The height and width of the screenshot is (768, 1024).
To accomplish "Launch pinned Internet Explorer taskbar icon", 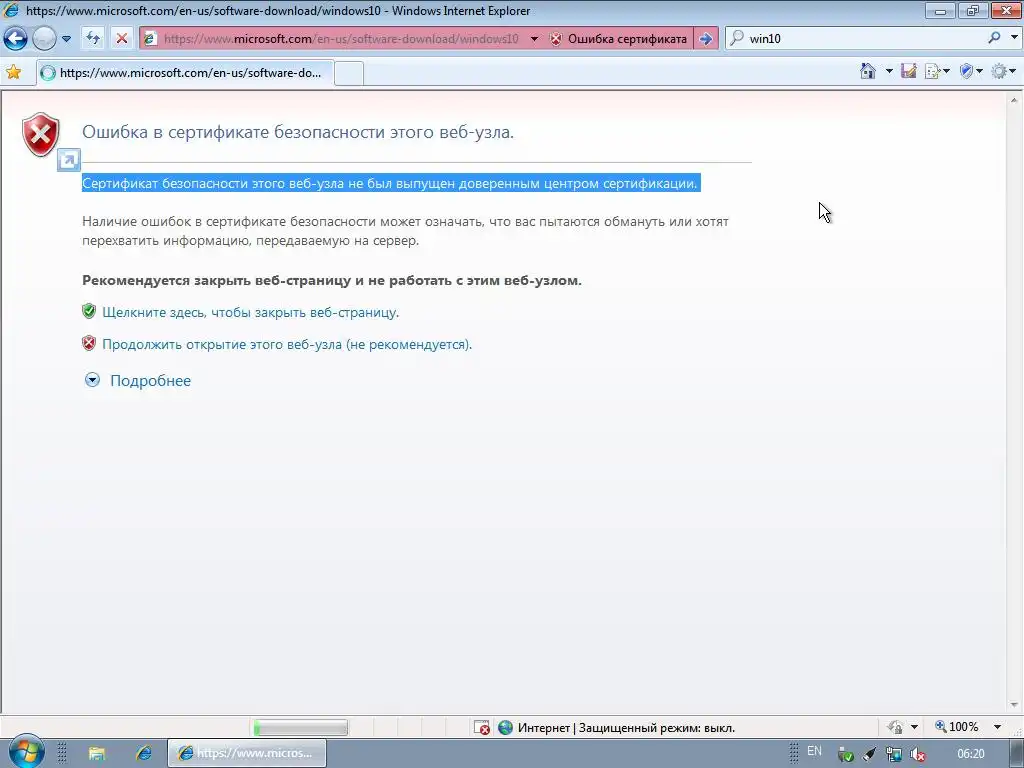I will tap(144, 754).
